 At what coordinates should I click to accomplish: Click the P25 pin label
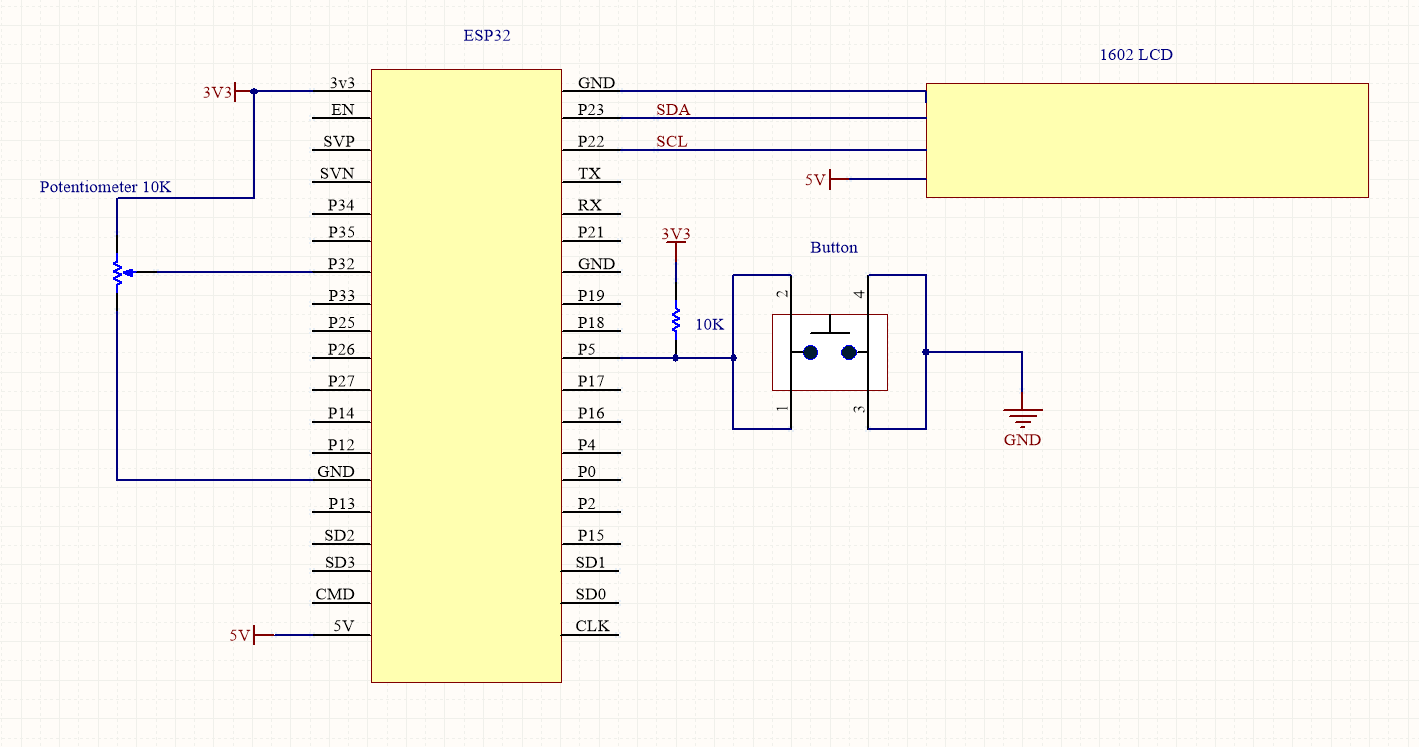tap(341, 323)
